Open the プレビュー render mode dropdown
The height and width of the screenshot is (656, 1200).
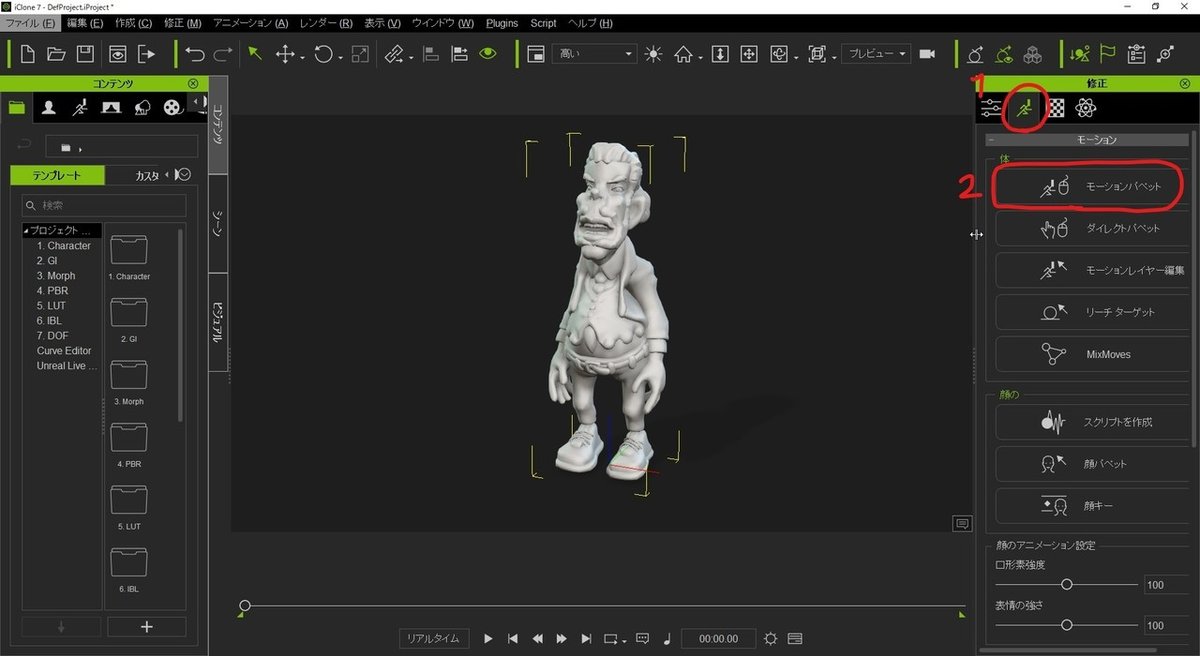pos(876,54)
